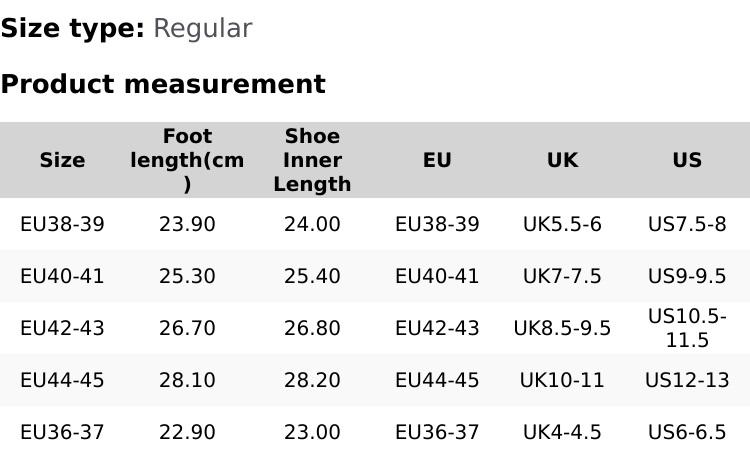This screenshot has width=750, height=458.
Task: Click the US9-9.5 size cell
Action: coord(687,277)
